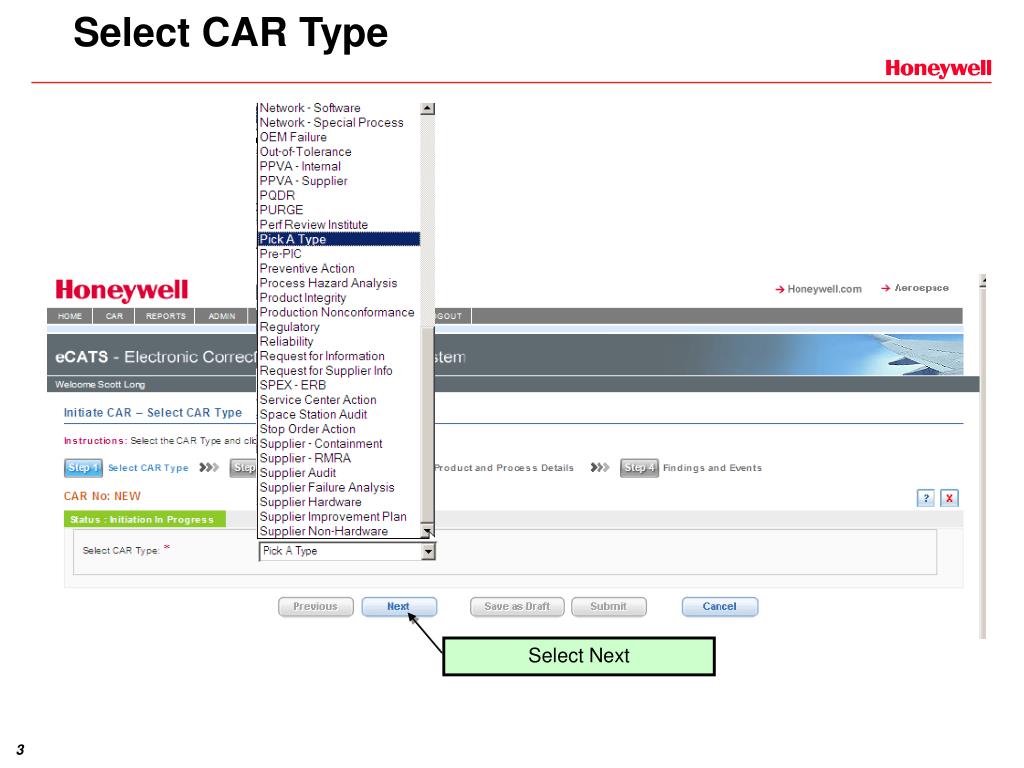Click the Step 1 button
Screen dimensions: 1024x768
(83, 468)
